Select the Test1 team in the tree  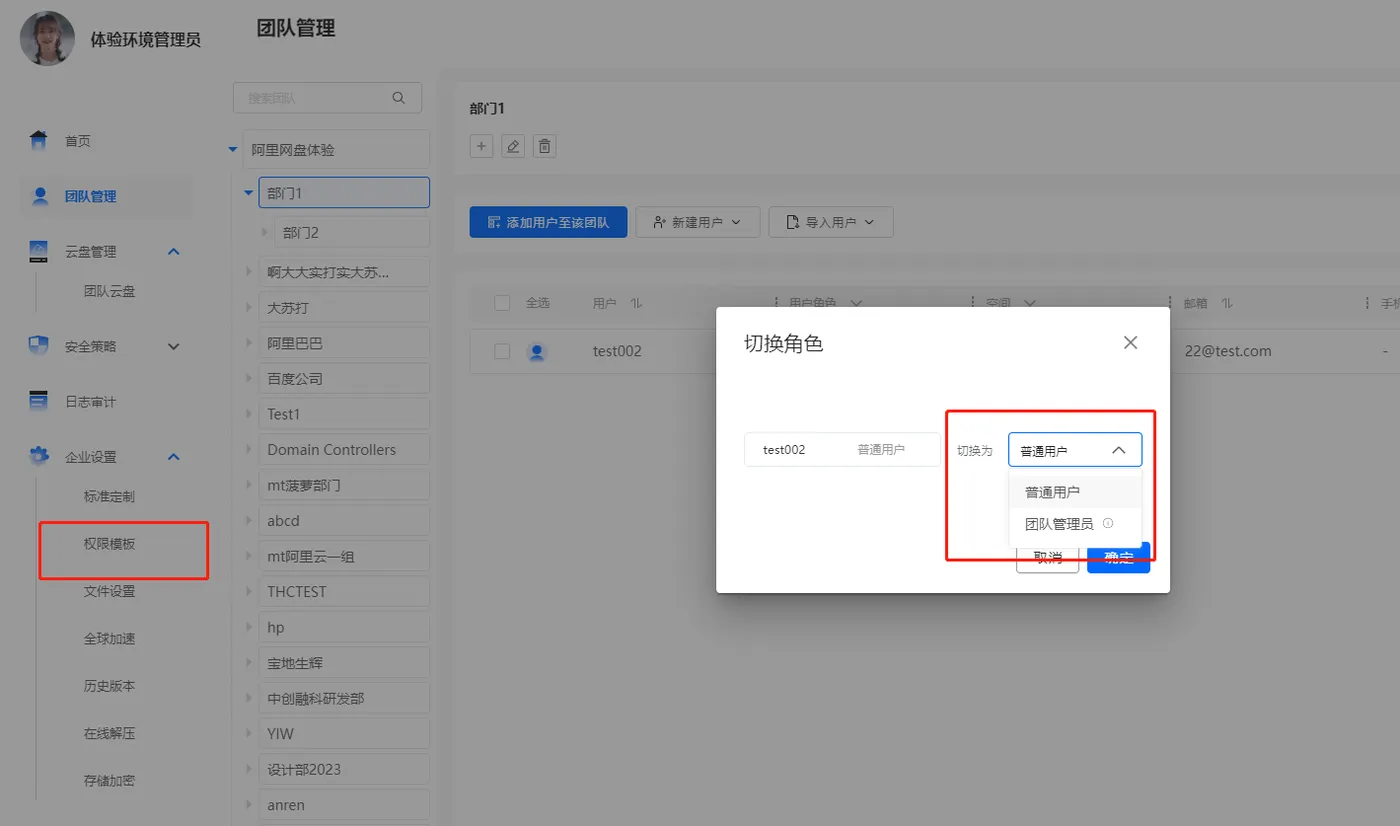point(343,414)
